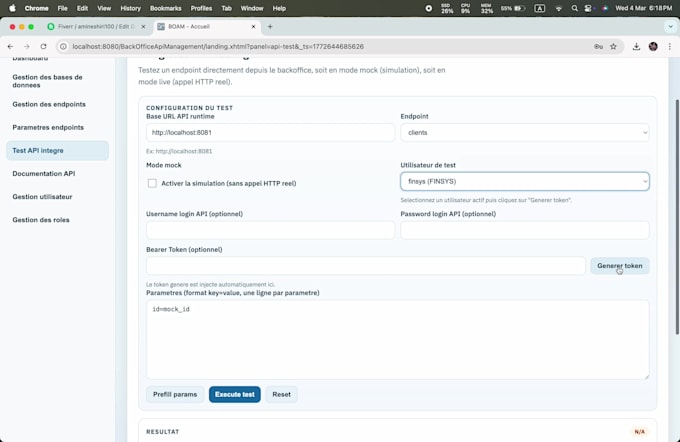
Task: Open the View menu
Action: (104, 8)
